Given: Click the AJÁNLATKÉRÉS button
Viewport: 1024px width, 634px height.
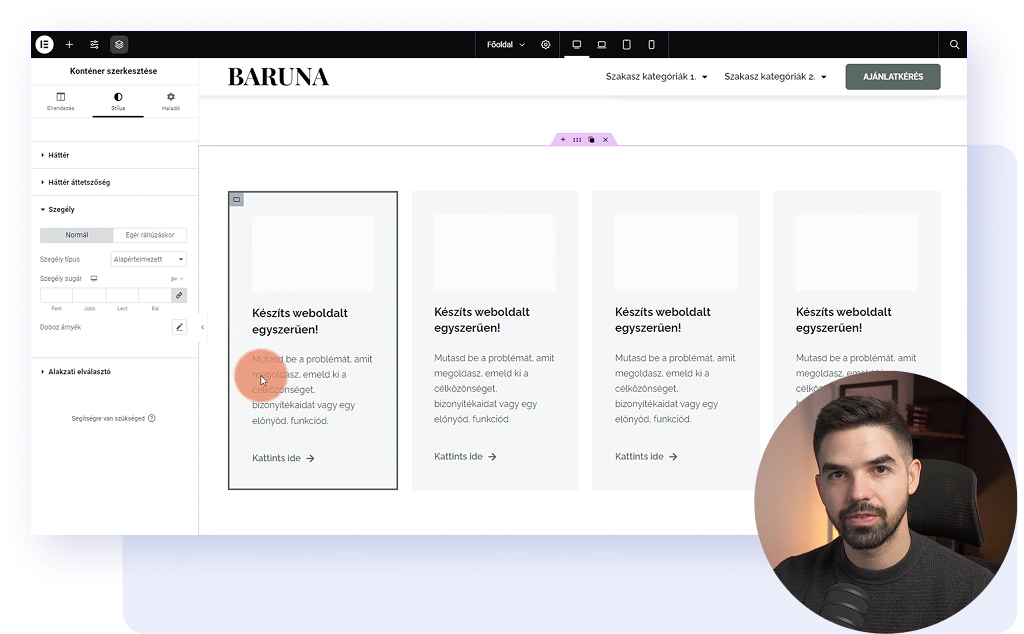Looking at the screenshot, I should click(892, 77).
